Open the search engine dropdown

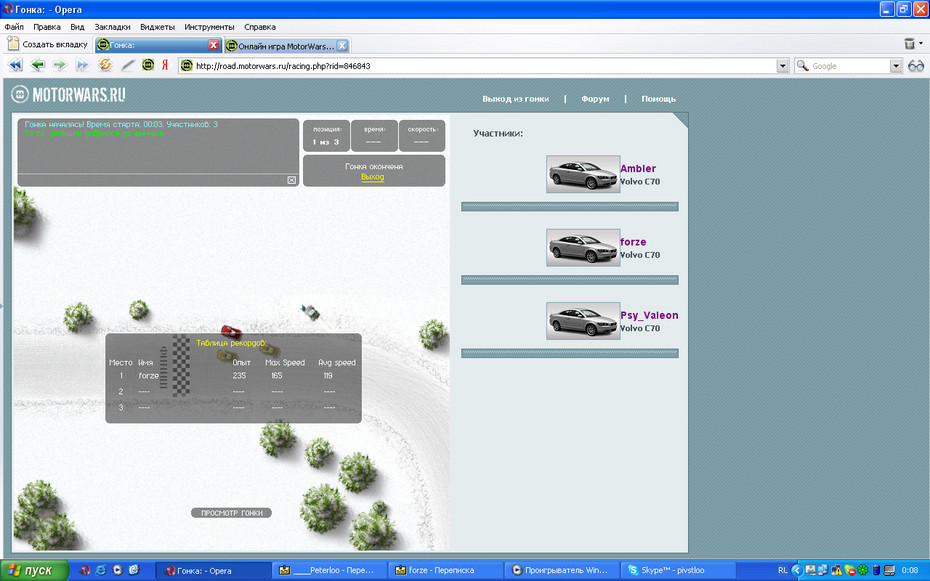(896, 66)
